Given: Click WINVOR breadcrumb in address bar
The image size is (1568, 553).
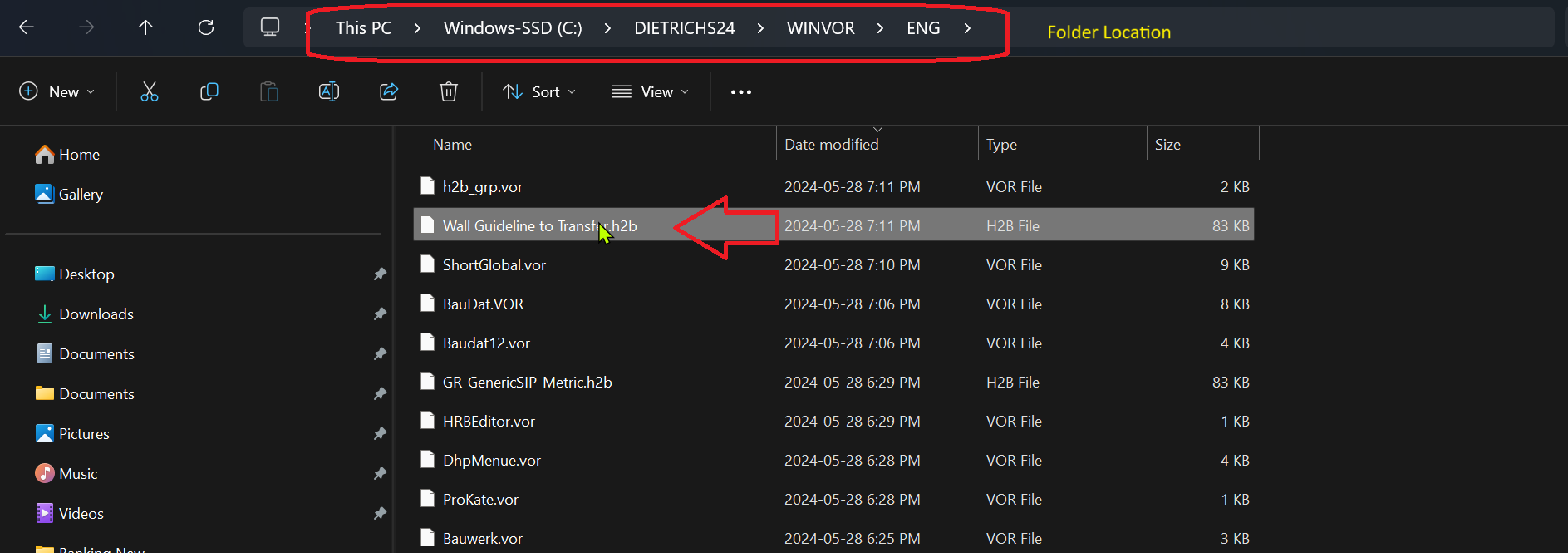Looking at the screenshot, I should click(x=820, y=28).
